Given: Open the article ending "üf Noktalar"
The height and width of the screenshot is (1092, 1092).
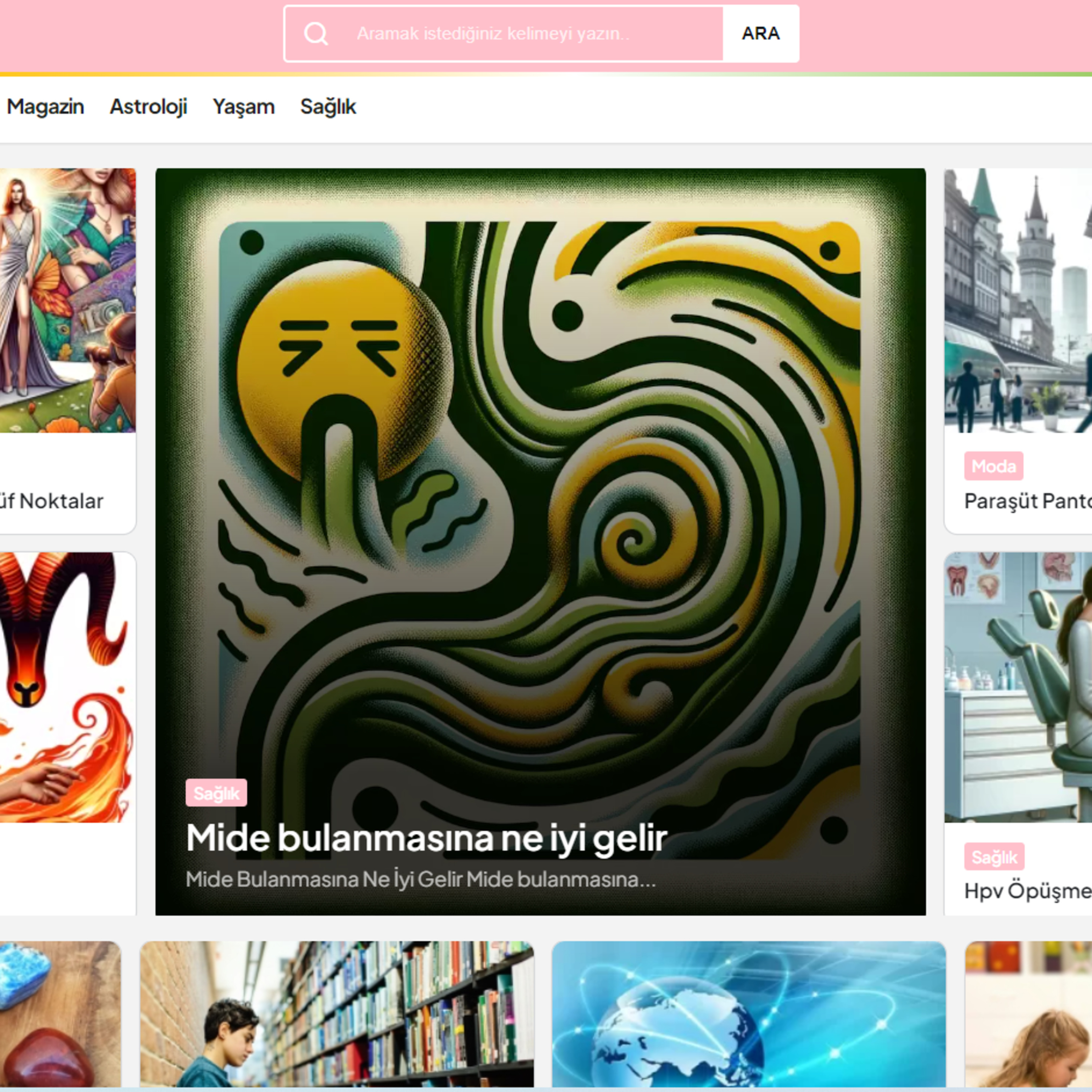Looking at the screenshot, I should [x=51, y=501].
